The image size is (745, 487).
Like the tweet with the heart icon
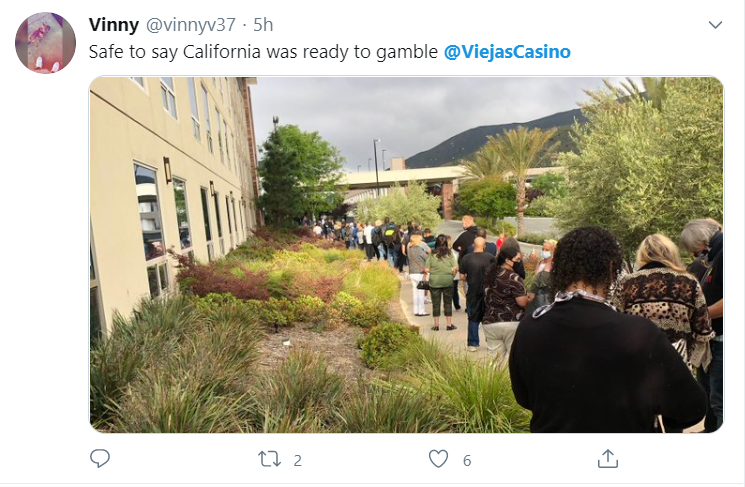click(438, 459)
